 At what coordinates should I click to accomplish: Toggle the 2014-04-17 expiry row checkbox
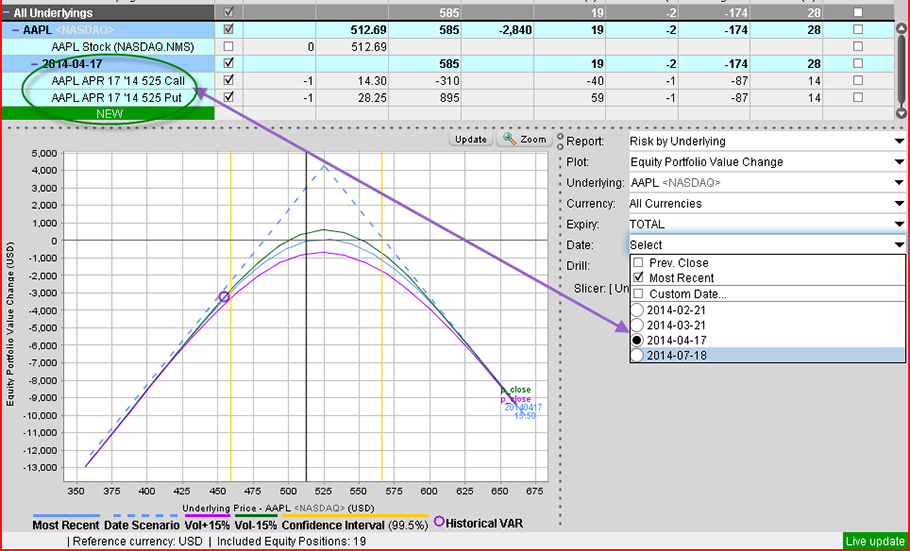[x=229, y=63]
